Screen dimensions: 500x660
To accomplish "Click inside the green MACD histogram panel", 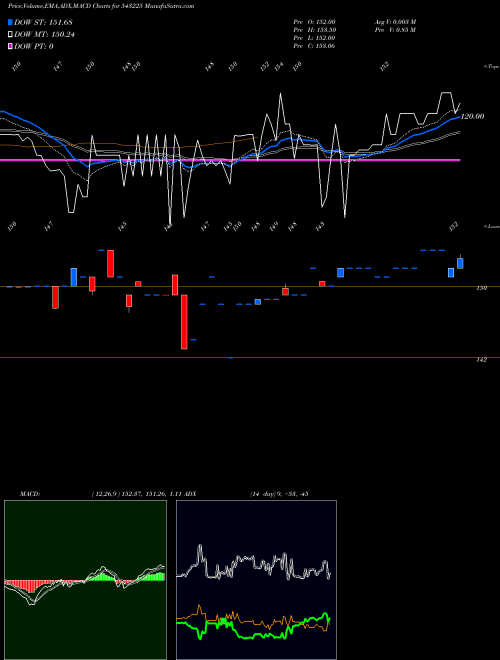I will [x=85, y=580].
